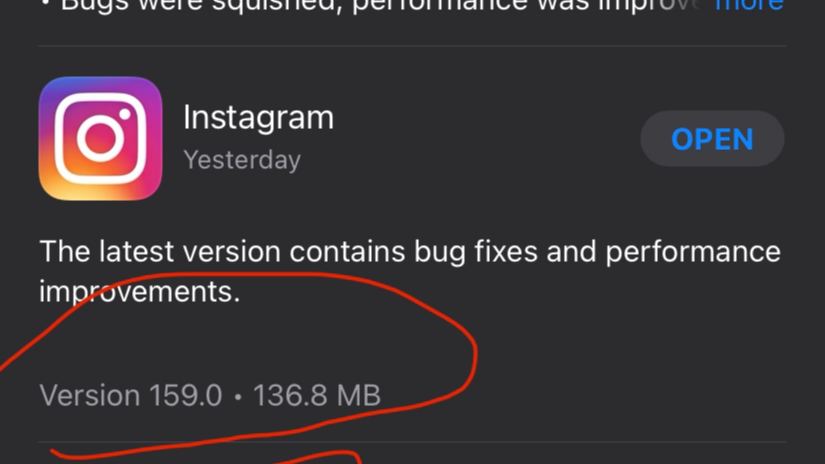Tap the divider line above the Instagram entry

pyautogui.click(x=412, y=46)
